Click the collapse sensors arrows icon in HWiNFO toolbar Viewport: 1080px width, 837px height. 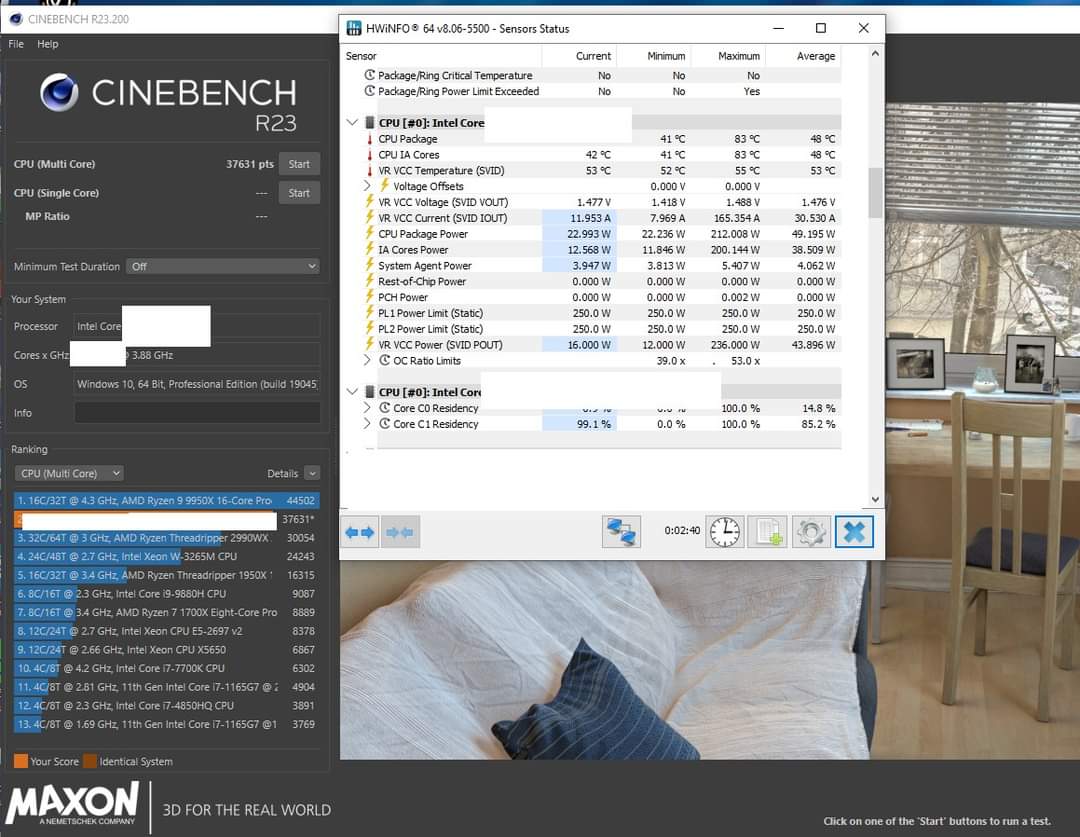(400, 532)
